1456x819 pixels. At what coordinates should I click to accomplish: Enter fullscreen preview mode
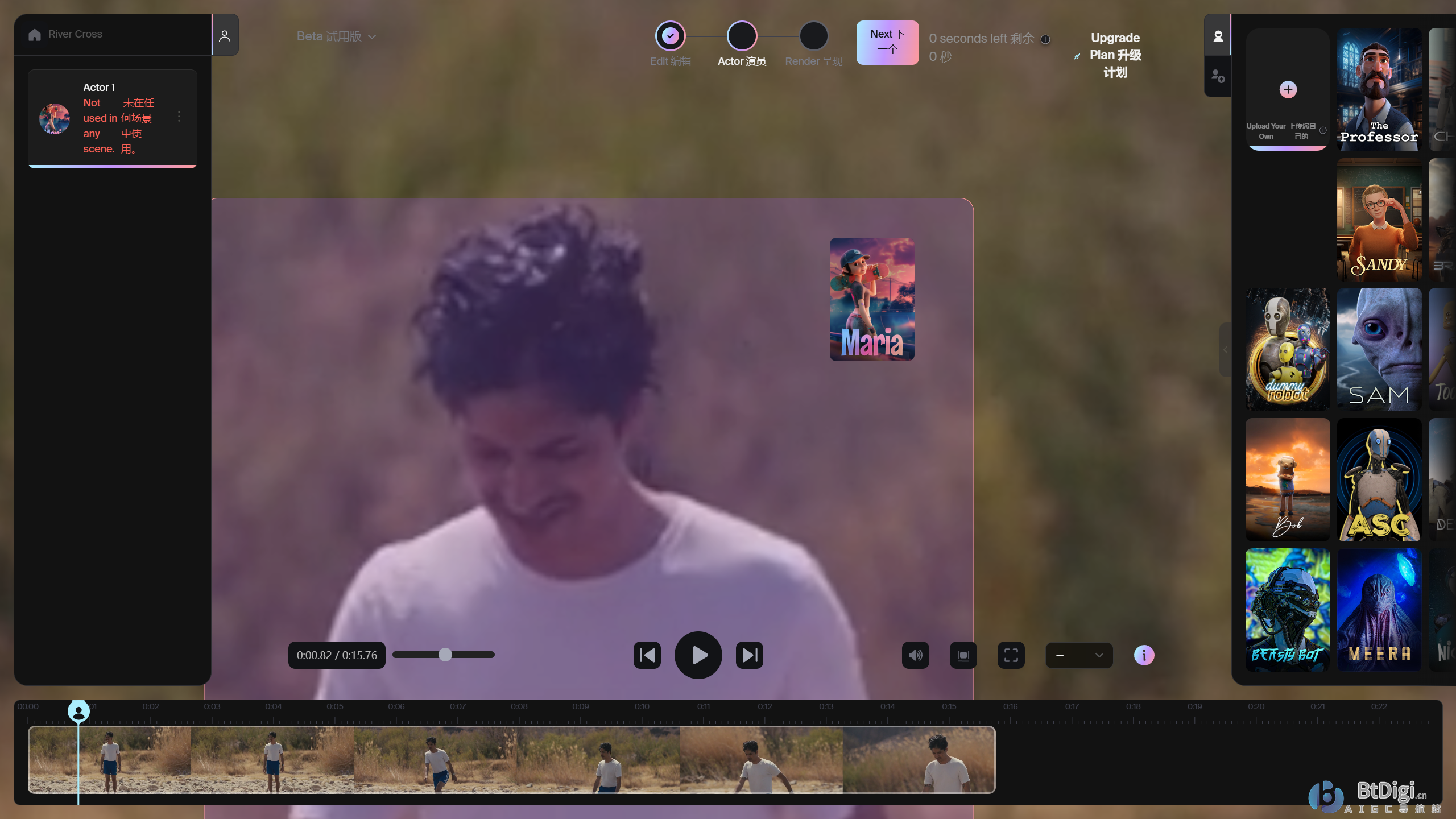(x=1011, y=655)
